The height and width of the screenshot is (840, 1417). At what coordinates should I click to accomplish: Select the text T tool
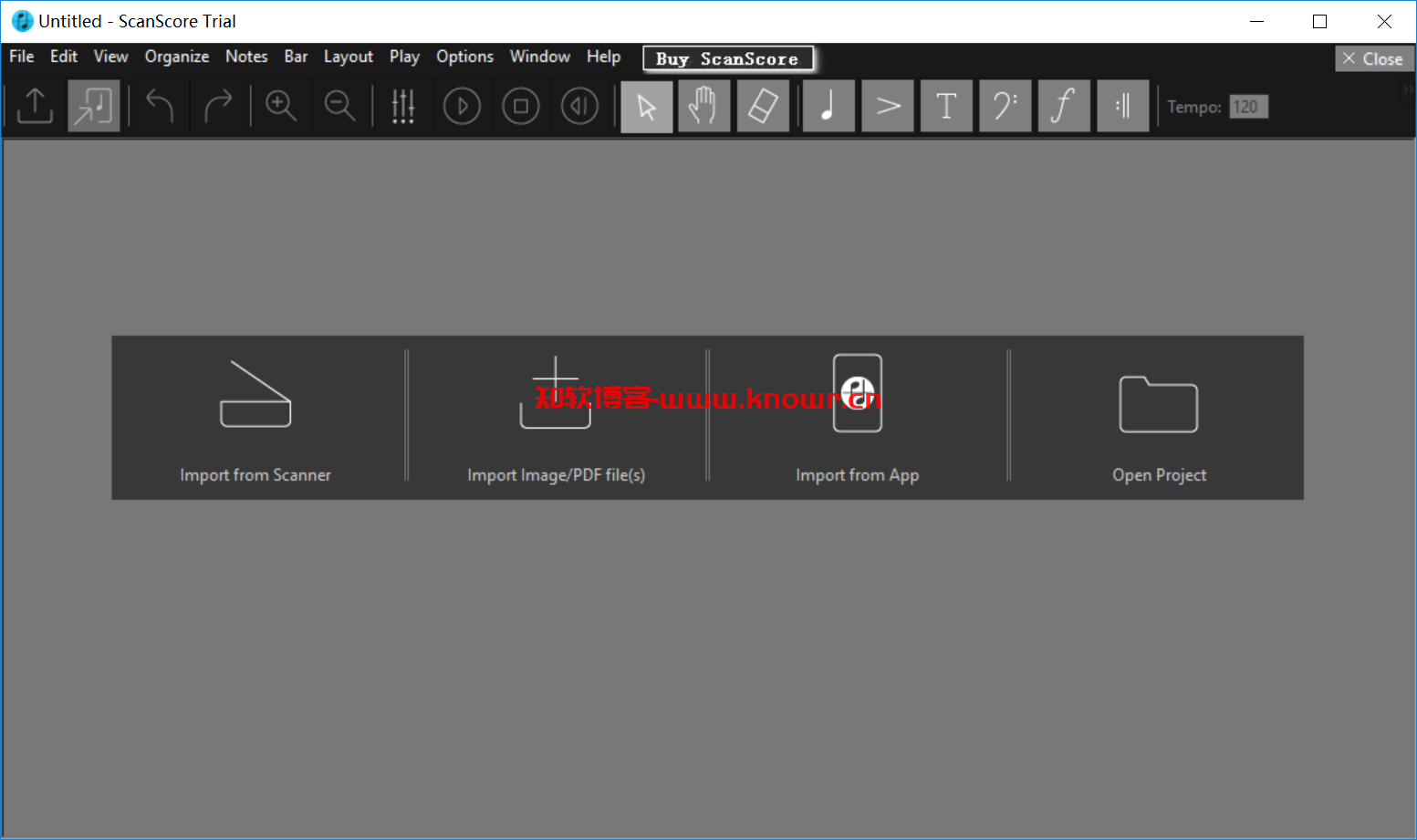[946, 107]
